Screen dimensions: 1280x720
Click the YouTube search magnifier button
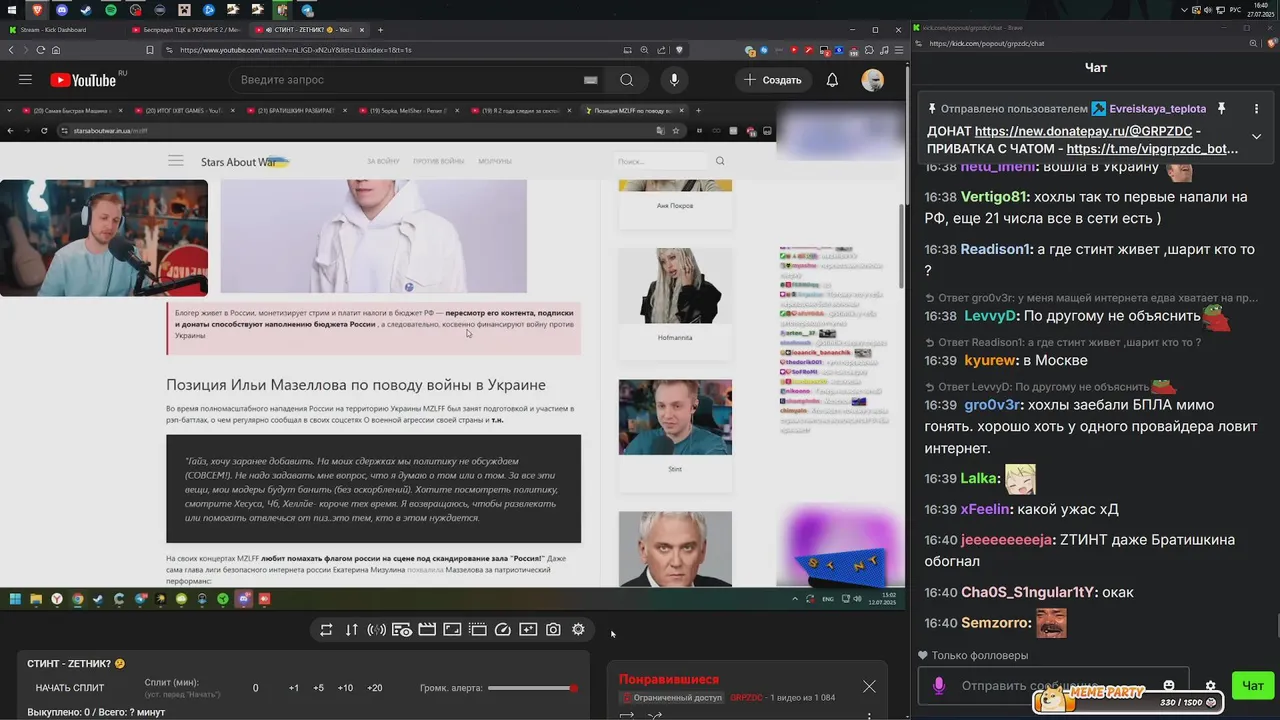(626, 80)
